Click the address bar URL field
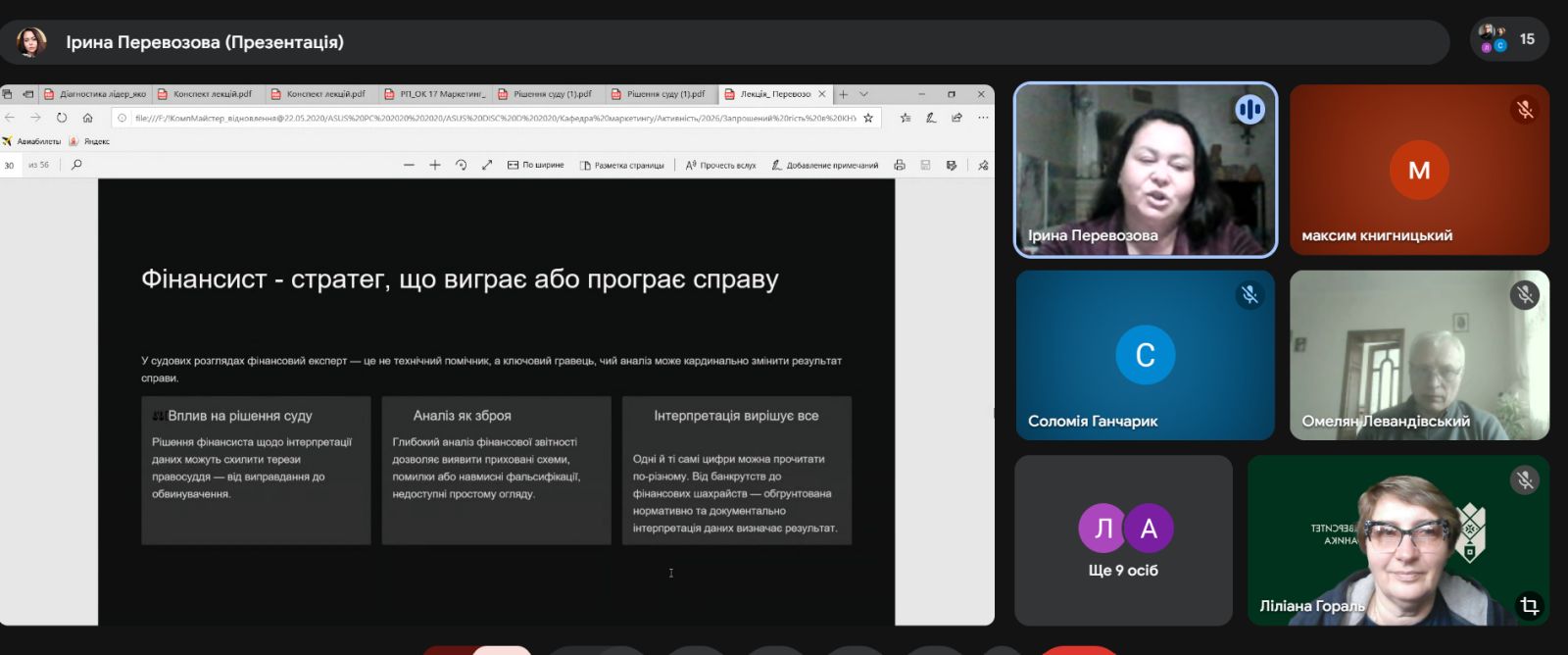1568x655 pixels. point(495,118)
